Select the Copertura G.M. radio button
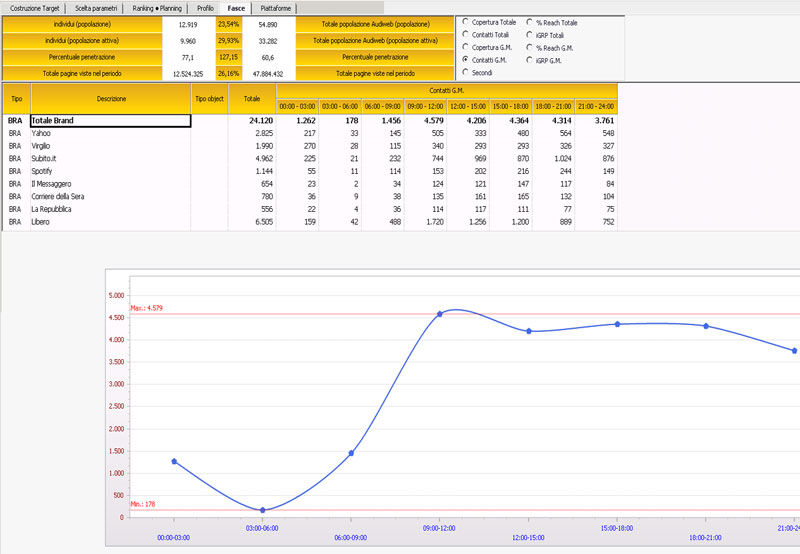 pyautogui.click(x=466, y=47)
